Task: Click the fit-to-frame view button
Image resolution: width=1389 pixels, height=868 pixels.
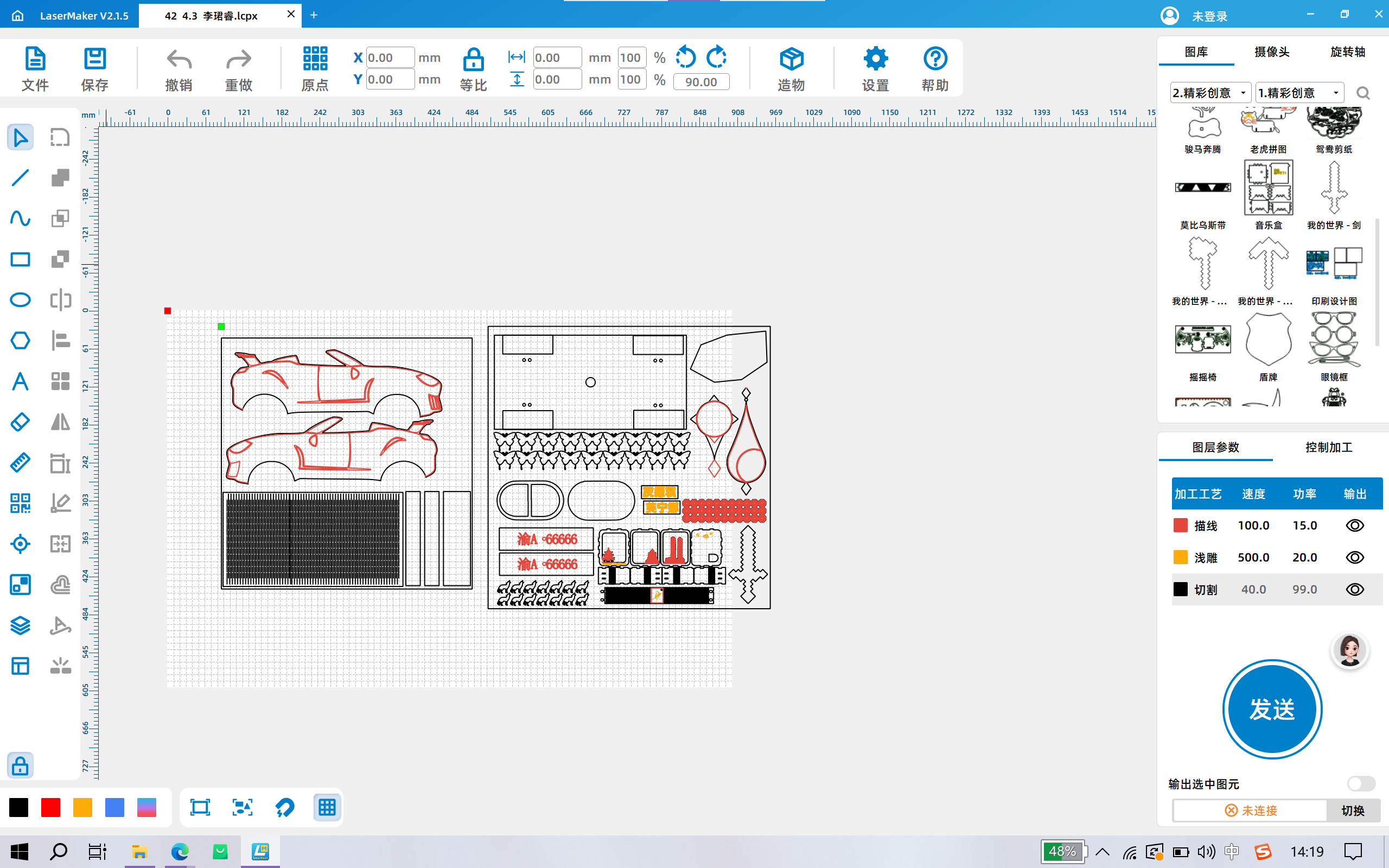Action: [200, 808]
